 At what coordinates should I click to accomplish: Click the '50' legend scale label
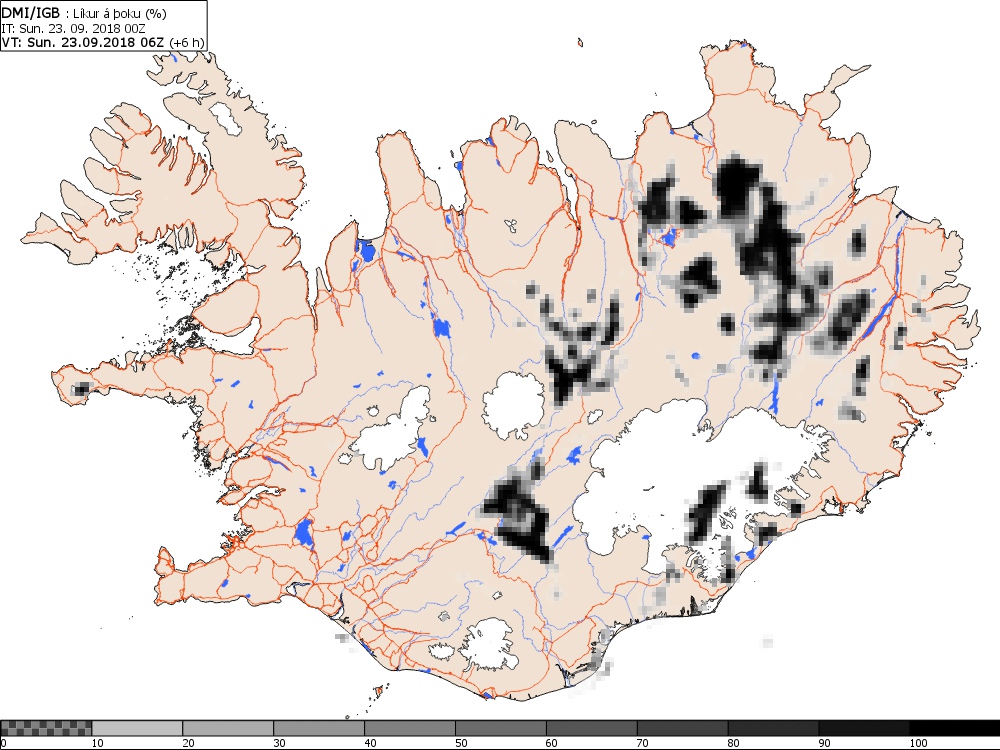coord(461,743)
